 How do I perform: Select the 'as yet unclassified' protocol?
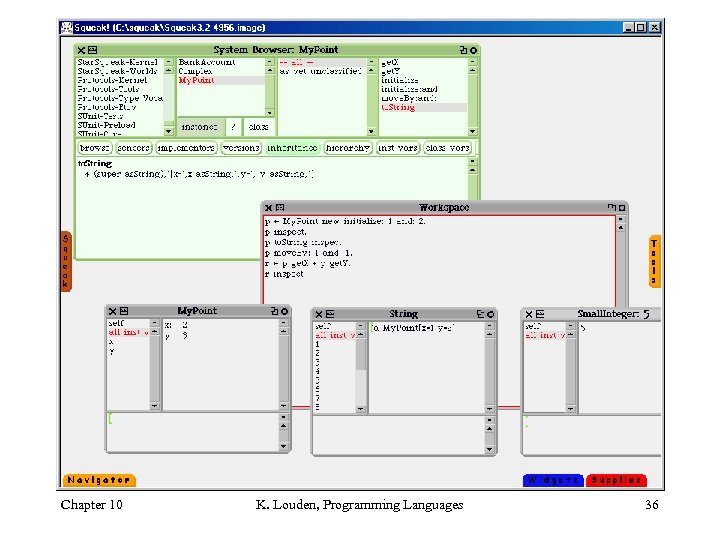tap(321, 71)
